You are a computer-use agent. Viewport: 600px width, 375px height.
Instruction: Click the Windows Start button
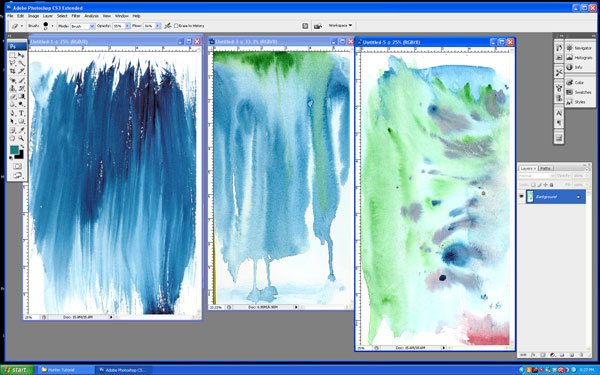16,370
